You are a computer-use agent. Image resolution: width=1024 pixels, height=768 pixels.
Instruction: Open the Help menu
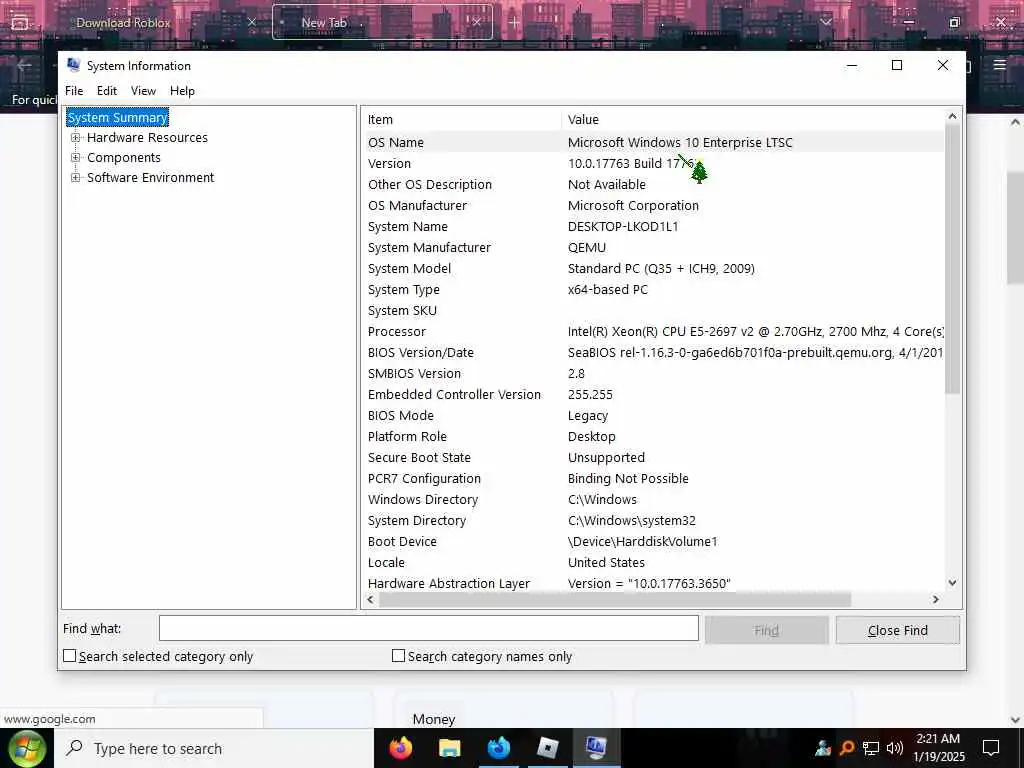click(182, 91)
